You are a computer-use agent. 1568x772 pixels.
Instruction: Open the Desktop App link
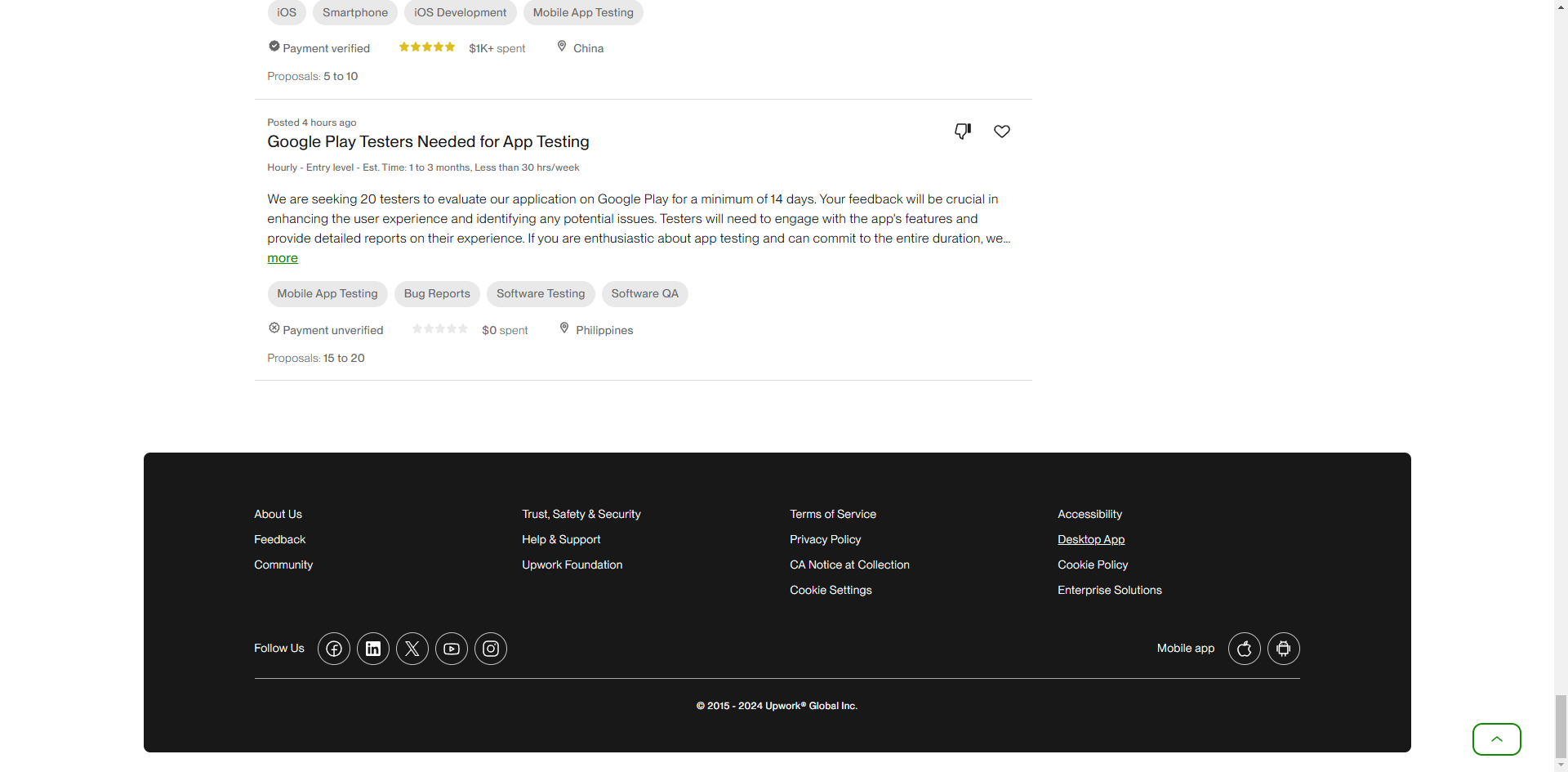tap(1091, 540)
